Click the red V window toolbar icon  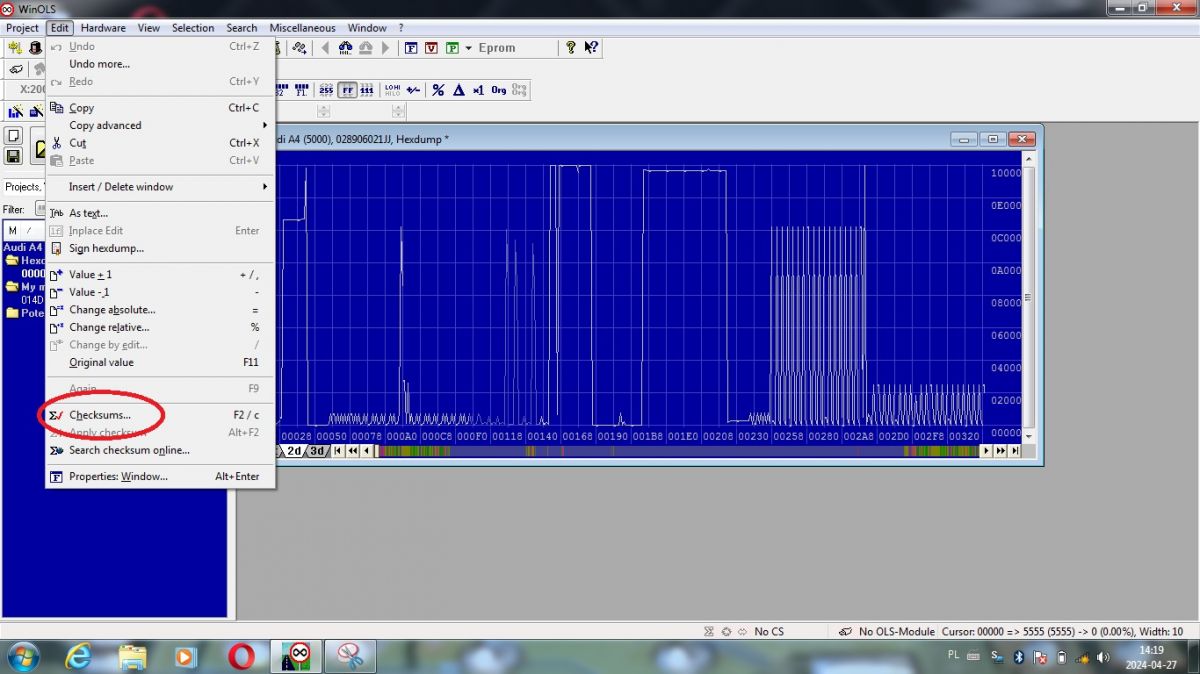coord(431,48)
